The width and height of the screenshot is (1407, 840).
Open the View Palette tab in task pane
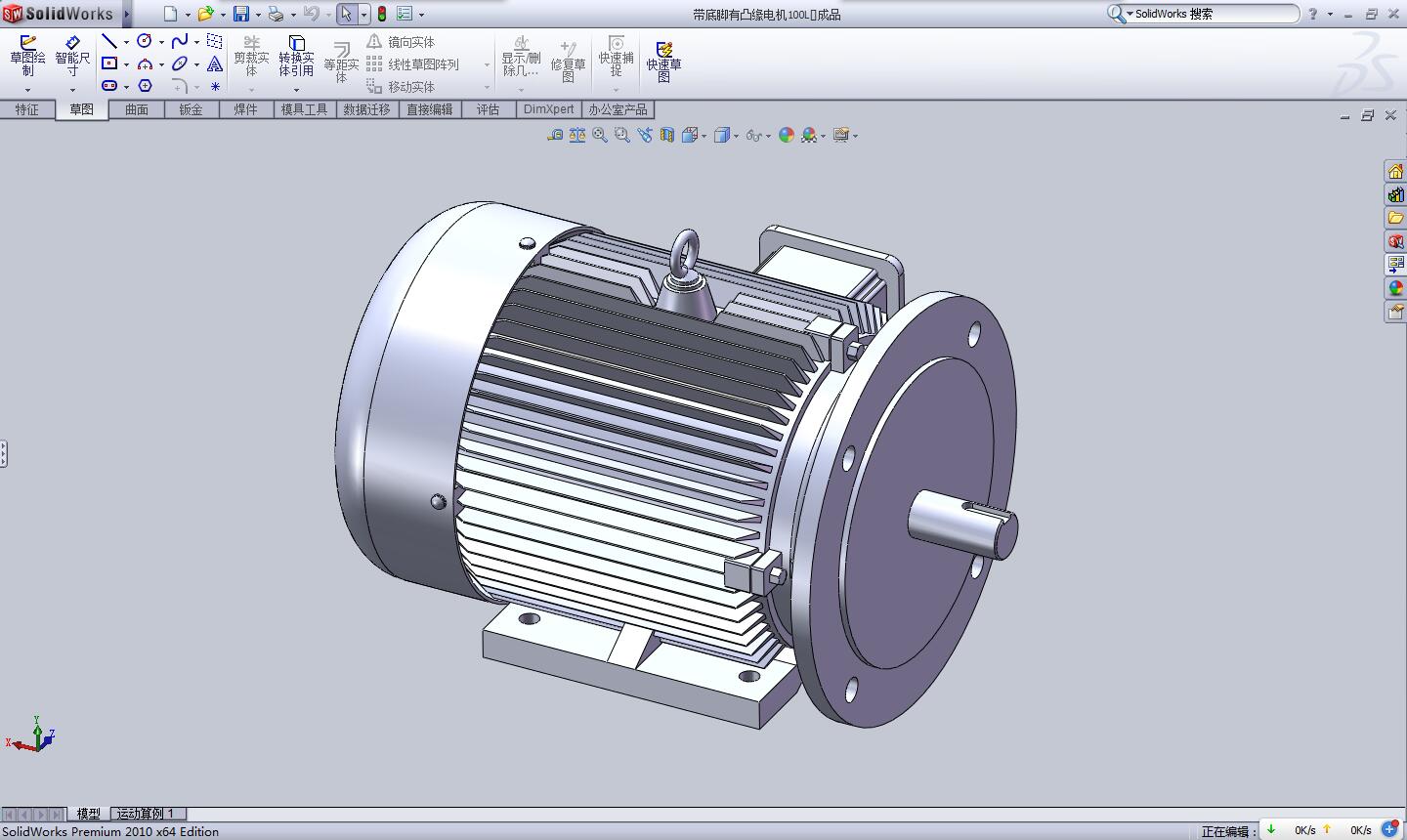pos(1395,265)
